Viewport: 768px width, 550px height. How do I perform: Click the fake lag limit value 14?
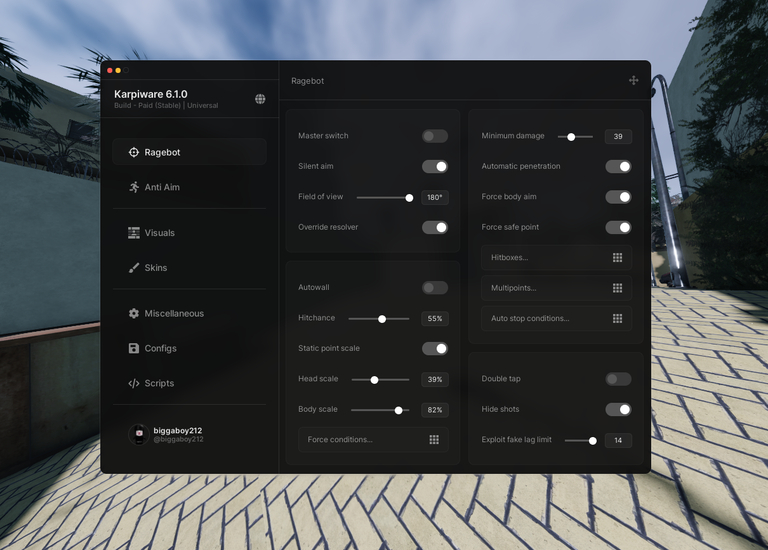618,440
